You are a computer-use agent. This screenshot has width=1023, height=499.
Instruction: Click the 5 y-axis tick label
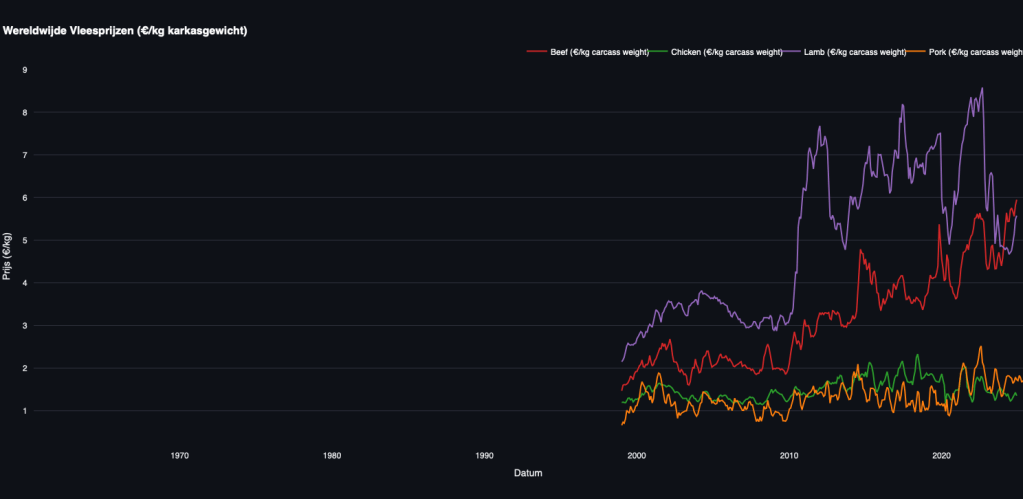pos(25,241)
